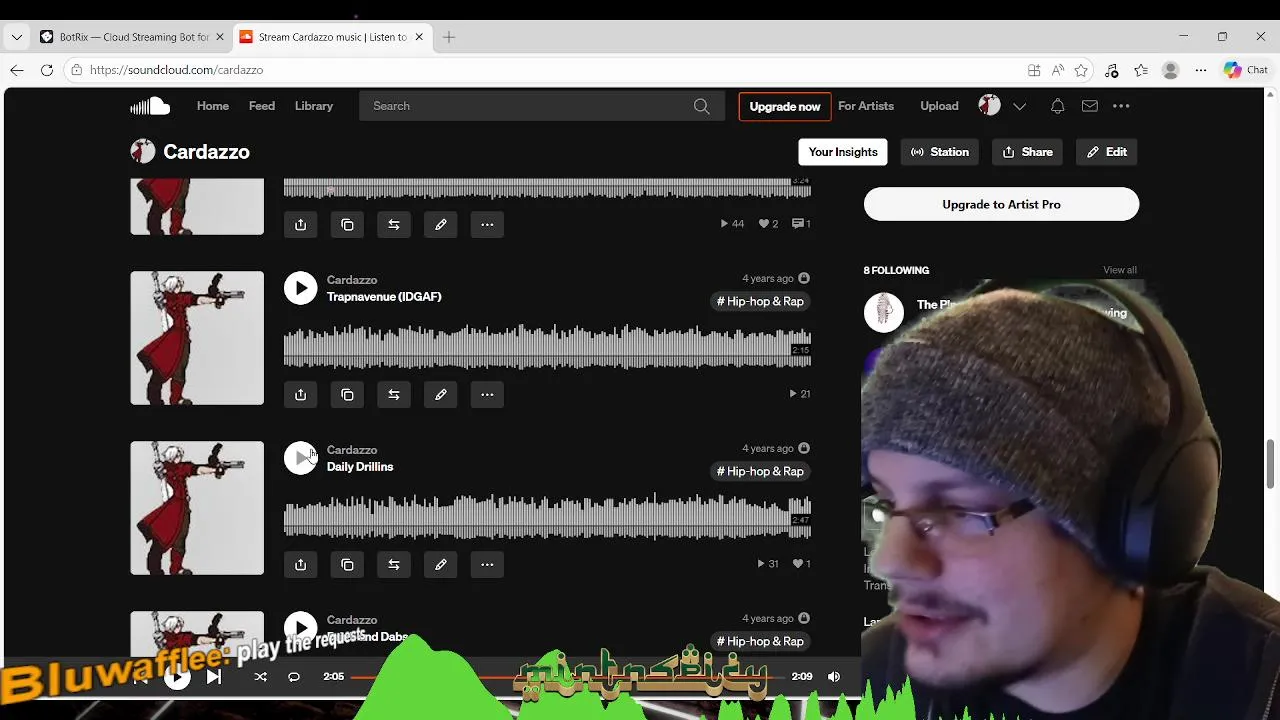
Task: Click the search magnifier icon
Action: point(701,106)
